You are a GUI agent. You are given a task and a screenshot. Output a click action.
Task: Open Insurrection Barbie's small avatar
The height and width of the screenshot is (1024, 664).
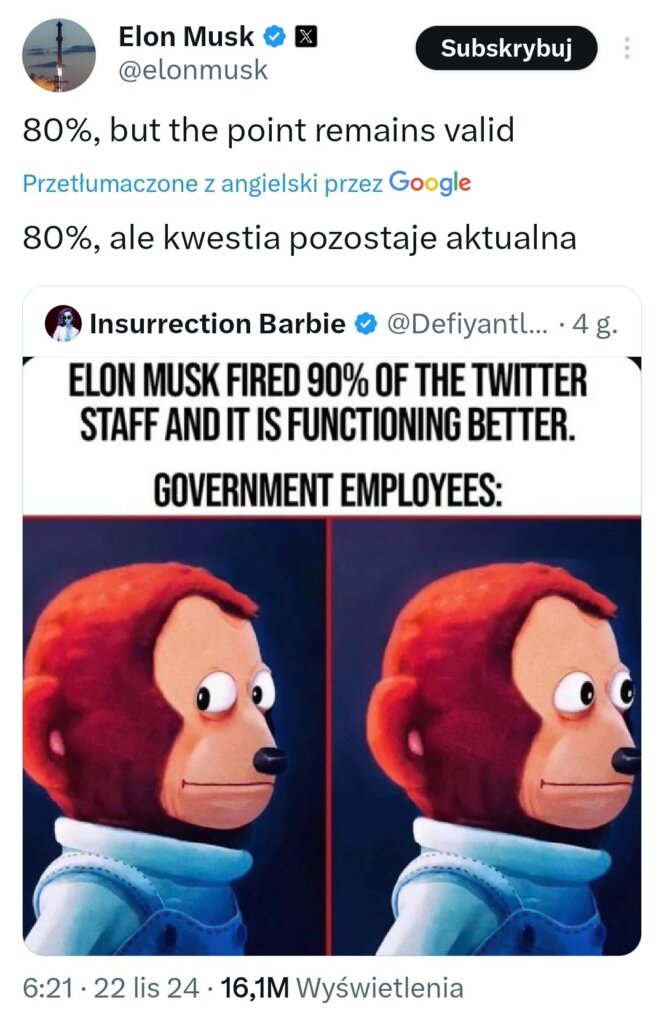(x=63, y=323)
